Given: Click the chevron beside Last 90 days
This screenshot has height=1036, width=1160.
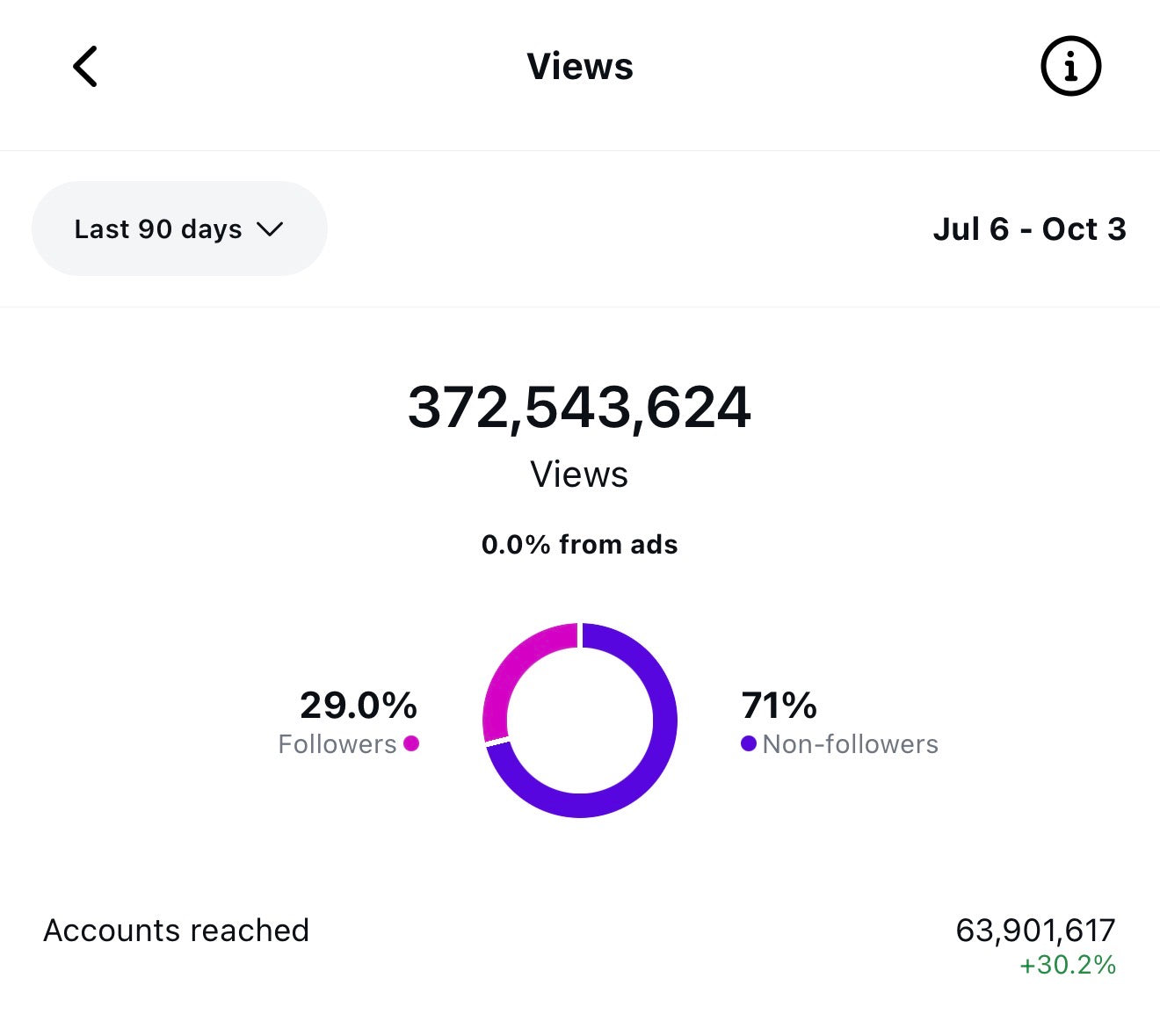Looking at the screenshot, I should pos(270,229).
